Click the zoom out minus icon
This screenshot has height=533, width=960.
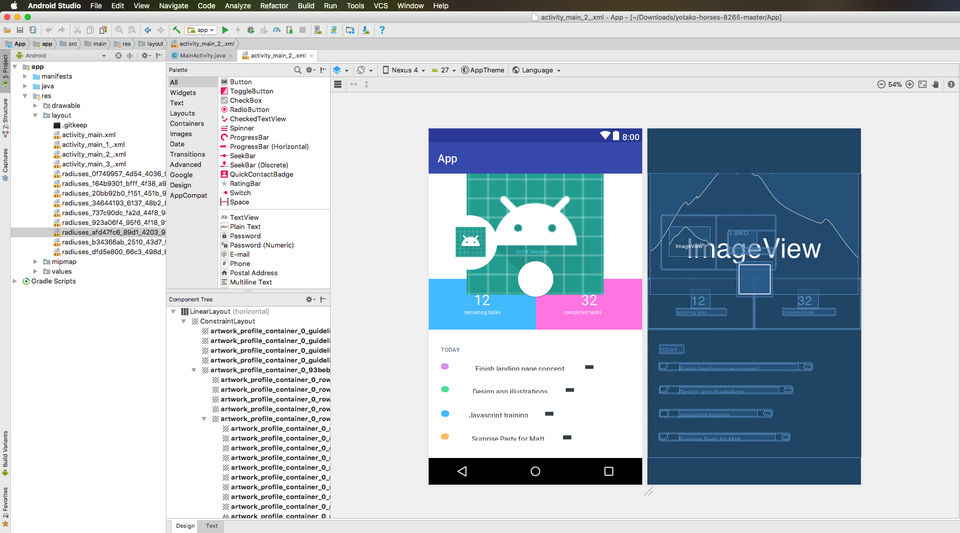coord(880,84)
